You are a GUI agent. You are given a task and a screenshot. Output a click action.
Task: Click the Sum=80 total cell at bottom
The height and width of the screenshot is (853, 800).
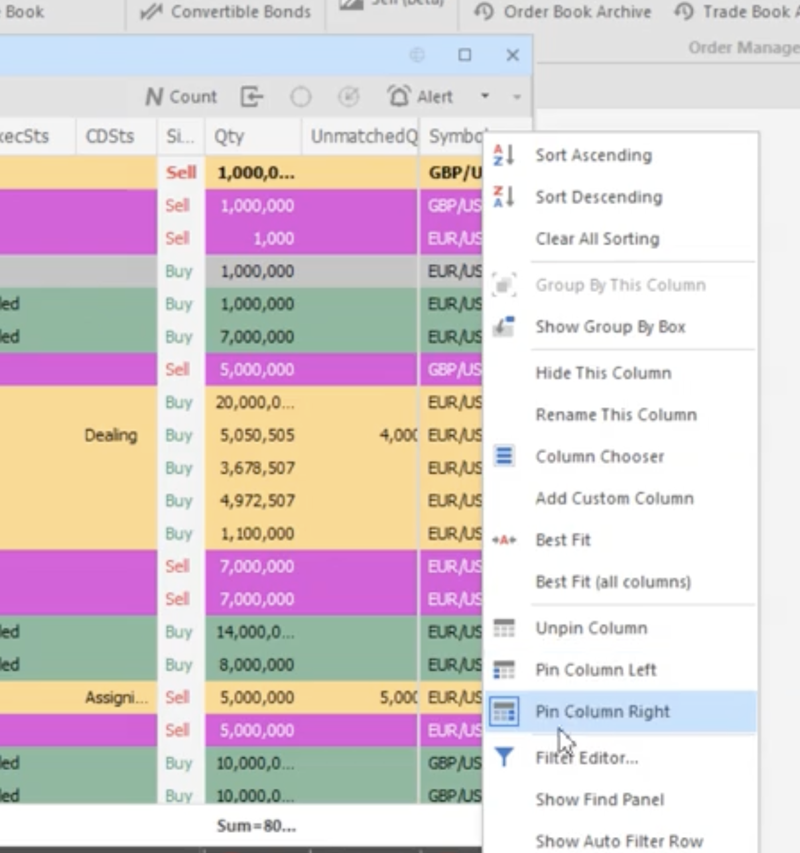(255, 825)
